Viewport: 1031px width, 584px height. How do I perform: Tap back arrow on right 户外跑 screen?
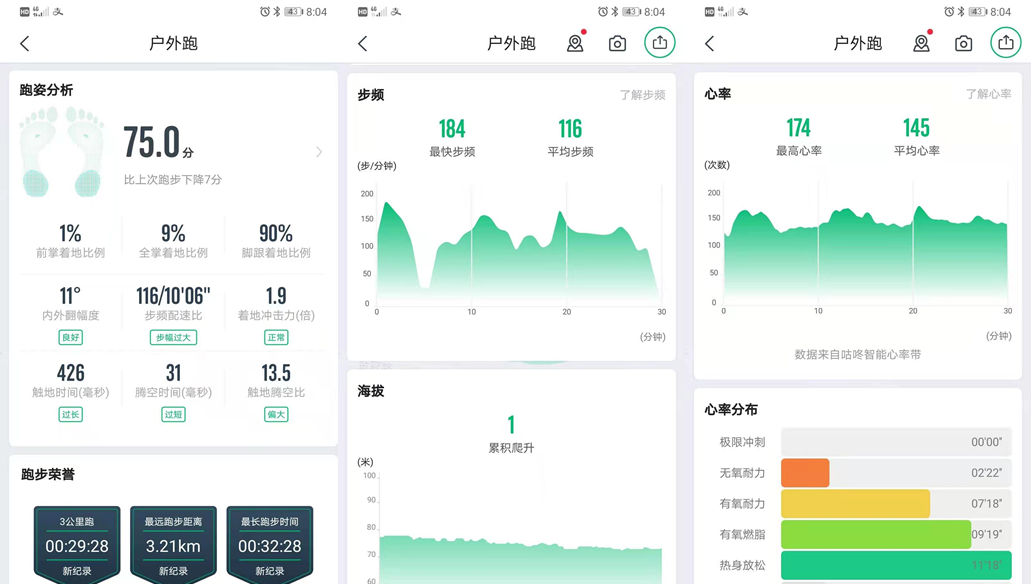point(709,43)
